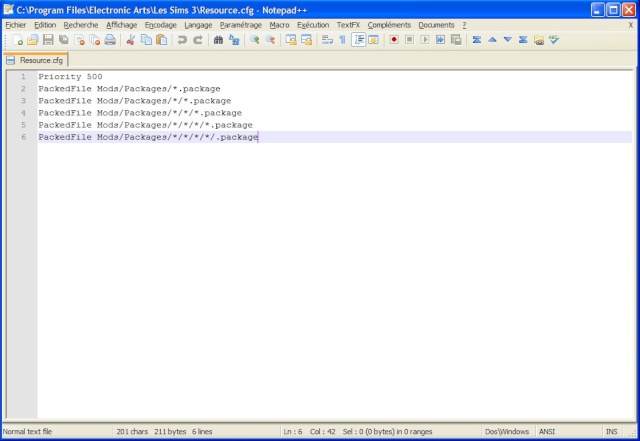Open the Recherche menu
640x441 pixels.
click(x=81, y=25)
